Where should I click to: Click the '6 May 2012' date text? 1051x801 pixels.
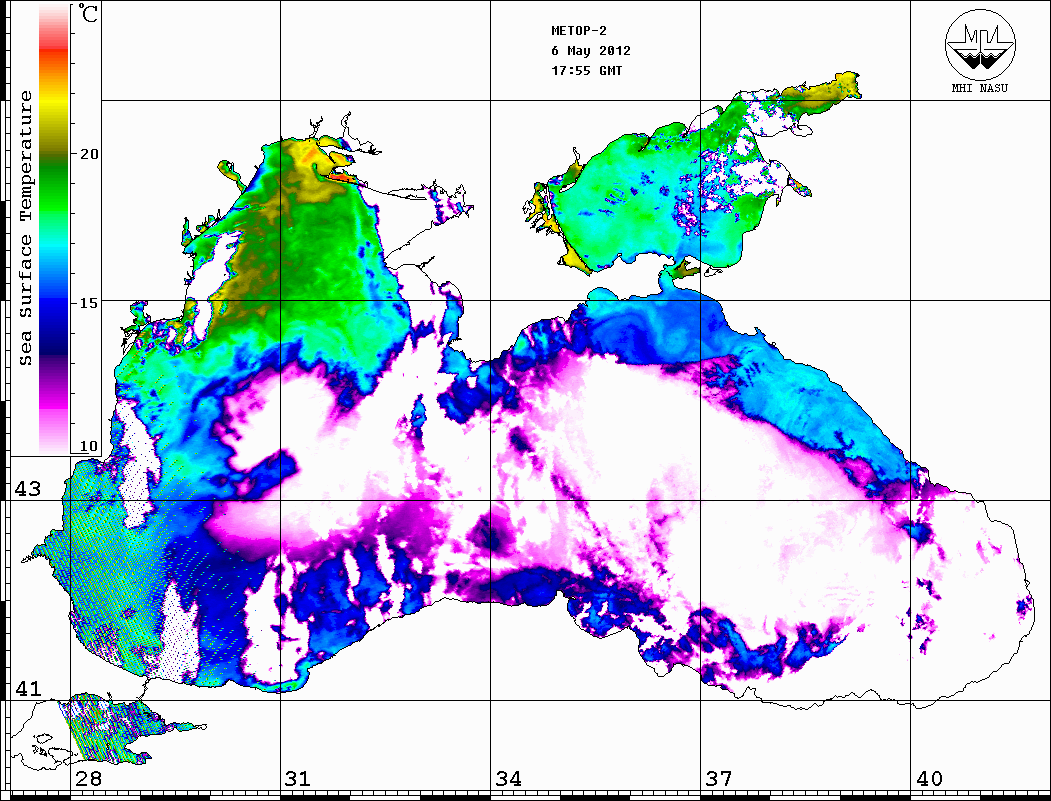pyautogui.click(x=591, y=51)
